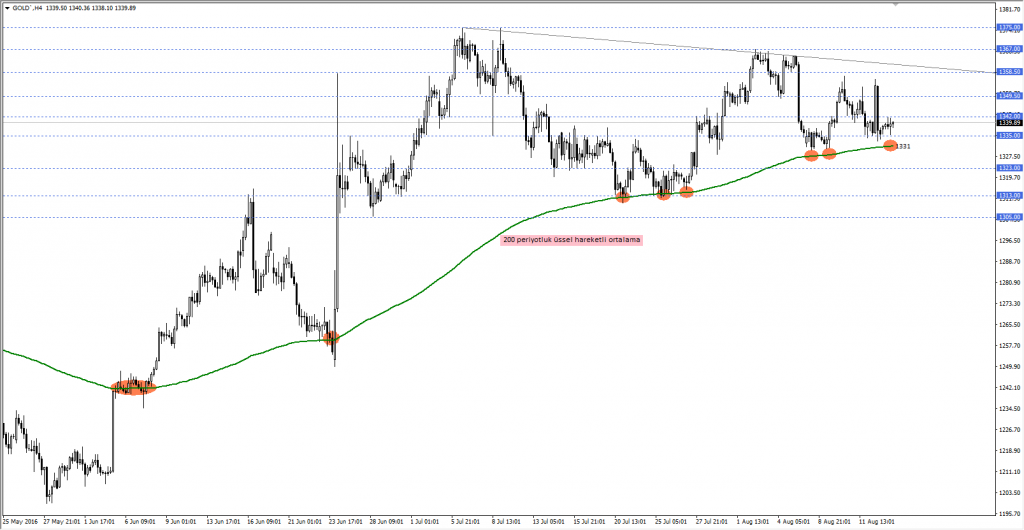Screen dimensions: 1024x530
Task: Select the '200 periyotluk üssel hareketli ortalama' label
Action: point(571,240)
